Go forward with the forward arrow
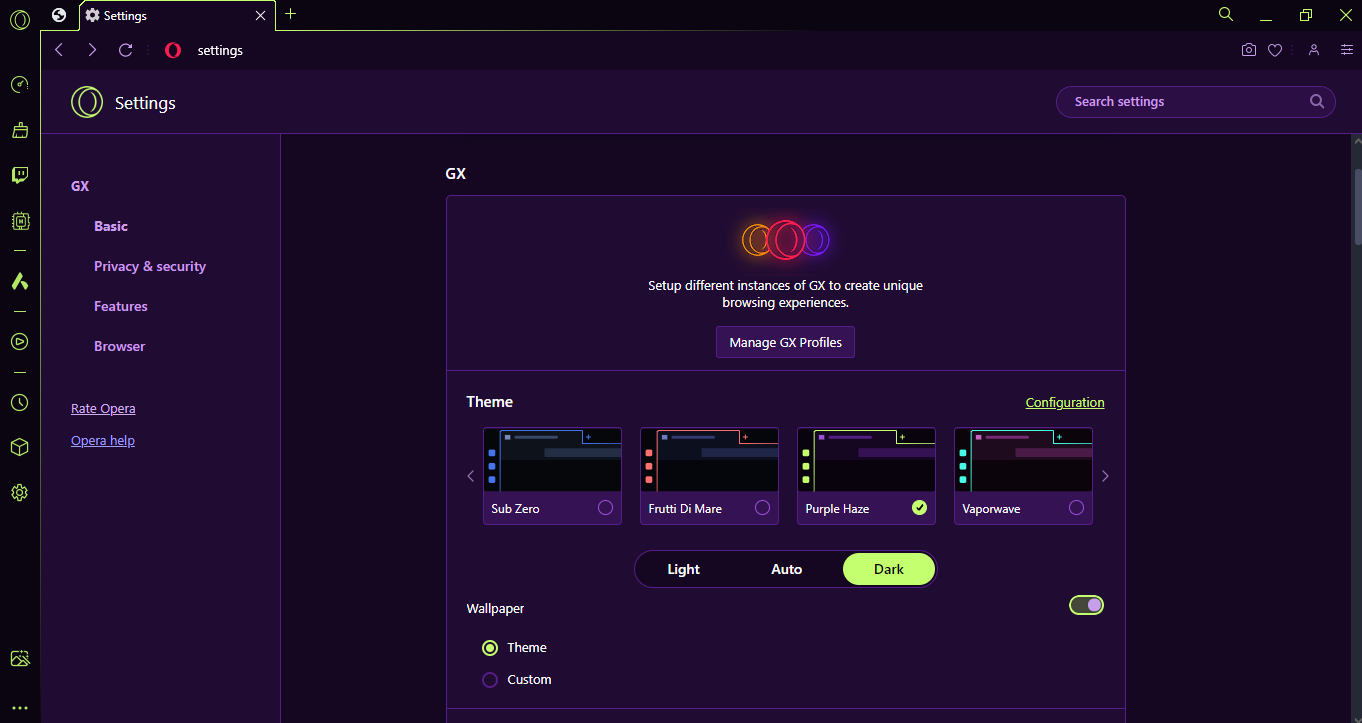 (92, 50)
